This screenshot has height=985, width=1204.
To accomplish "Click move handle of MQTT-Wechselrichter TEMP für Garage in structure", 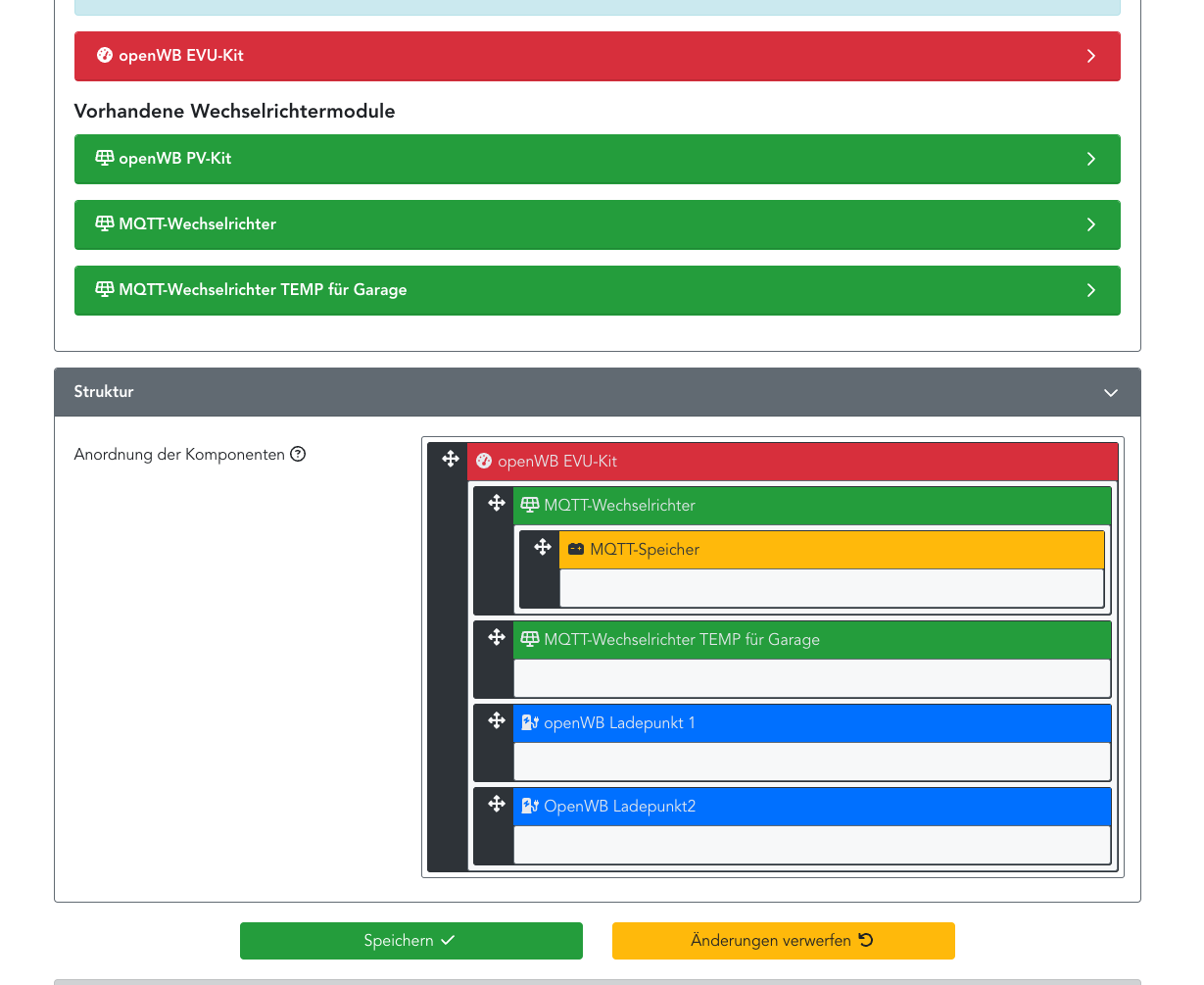I will [497, 637].
